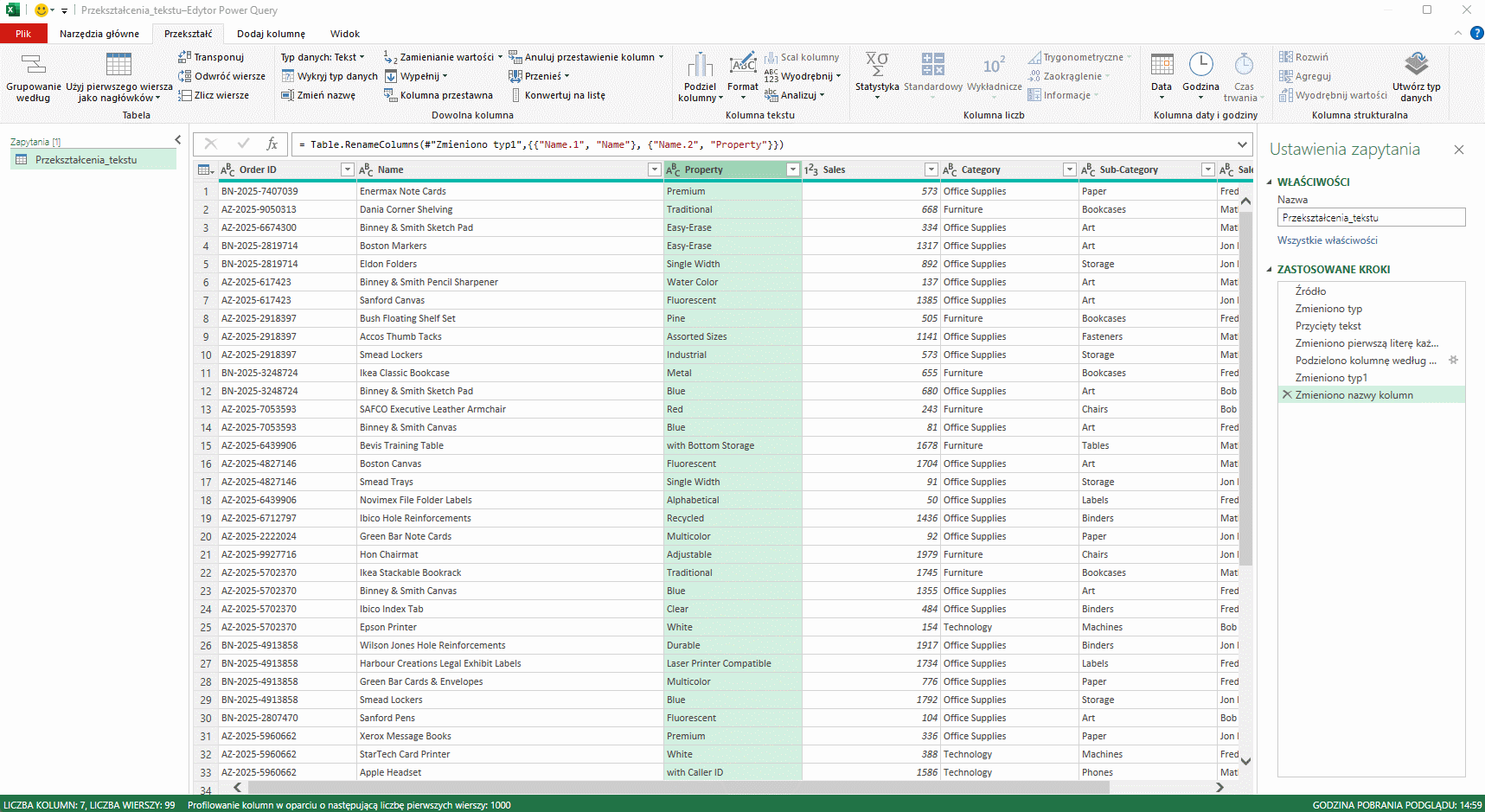Collapse the ribbon
1485x812 pixels.
1459,33
